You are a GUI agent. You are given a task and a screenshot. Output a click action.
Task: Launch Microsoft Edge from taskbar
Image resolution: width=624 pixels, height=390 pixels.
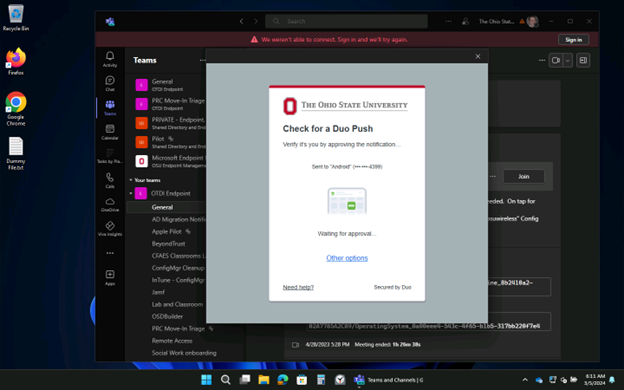click(x=283, y=380)
